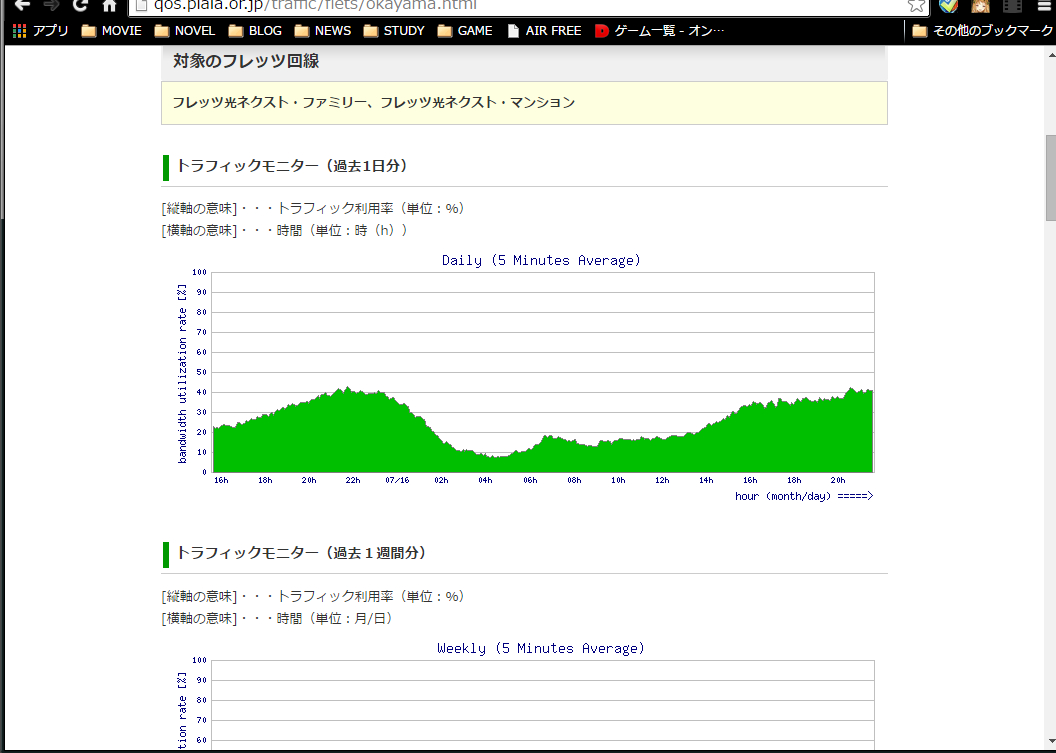Open the STUDY bookmarks folder

[x=394, y=31]
